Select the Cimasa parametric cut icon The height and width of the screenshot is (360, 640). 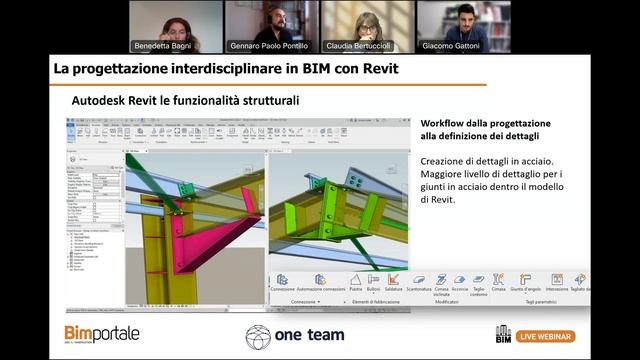click(x=498, y=280)
